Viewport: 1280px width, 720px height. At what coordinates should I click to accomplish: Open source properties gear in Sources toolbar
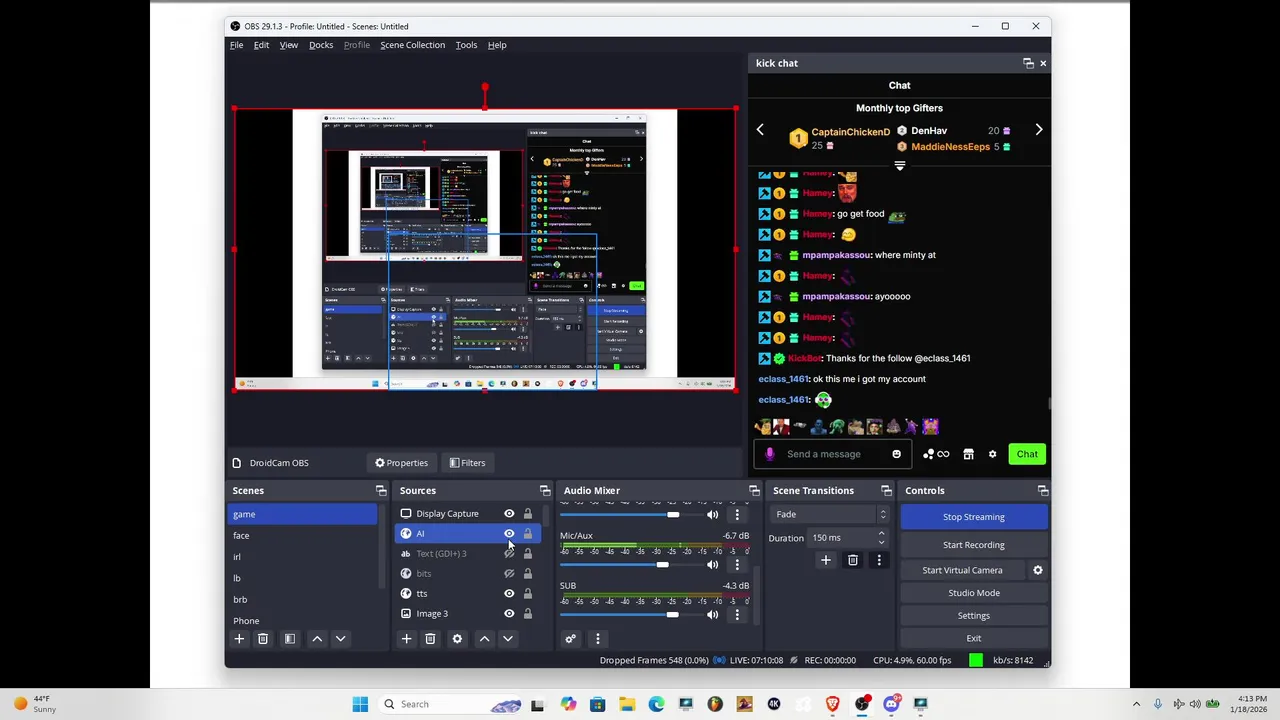tap(457, 639)
